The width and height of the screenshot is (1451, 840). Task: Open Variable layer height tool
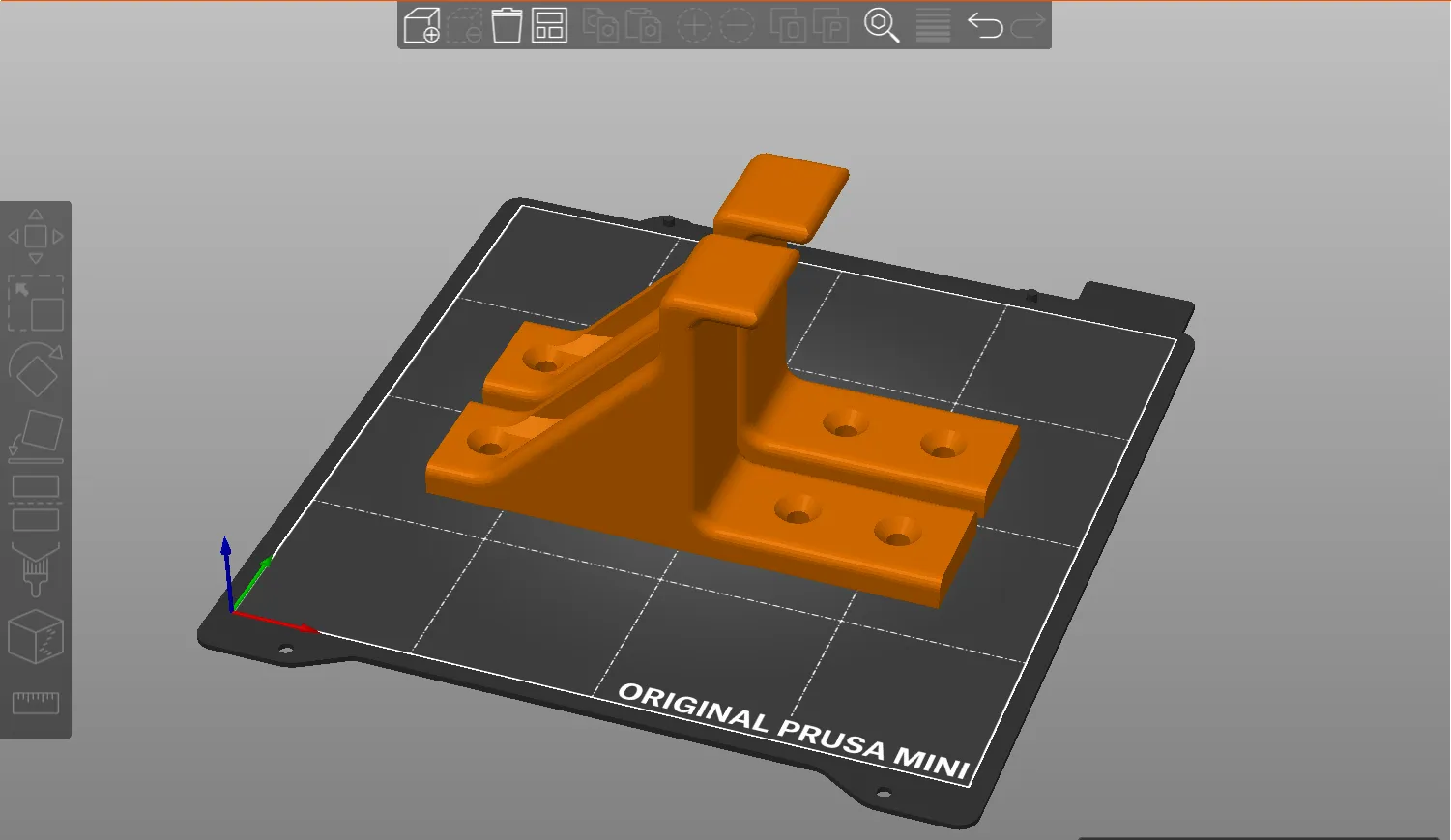[x=933, y=25]
